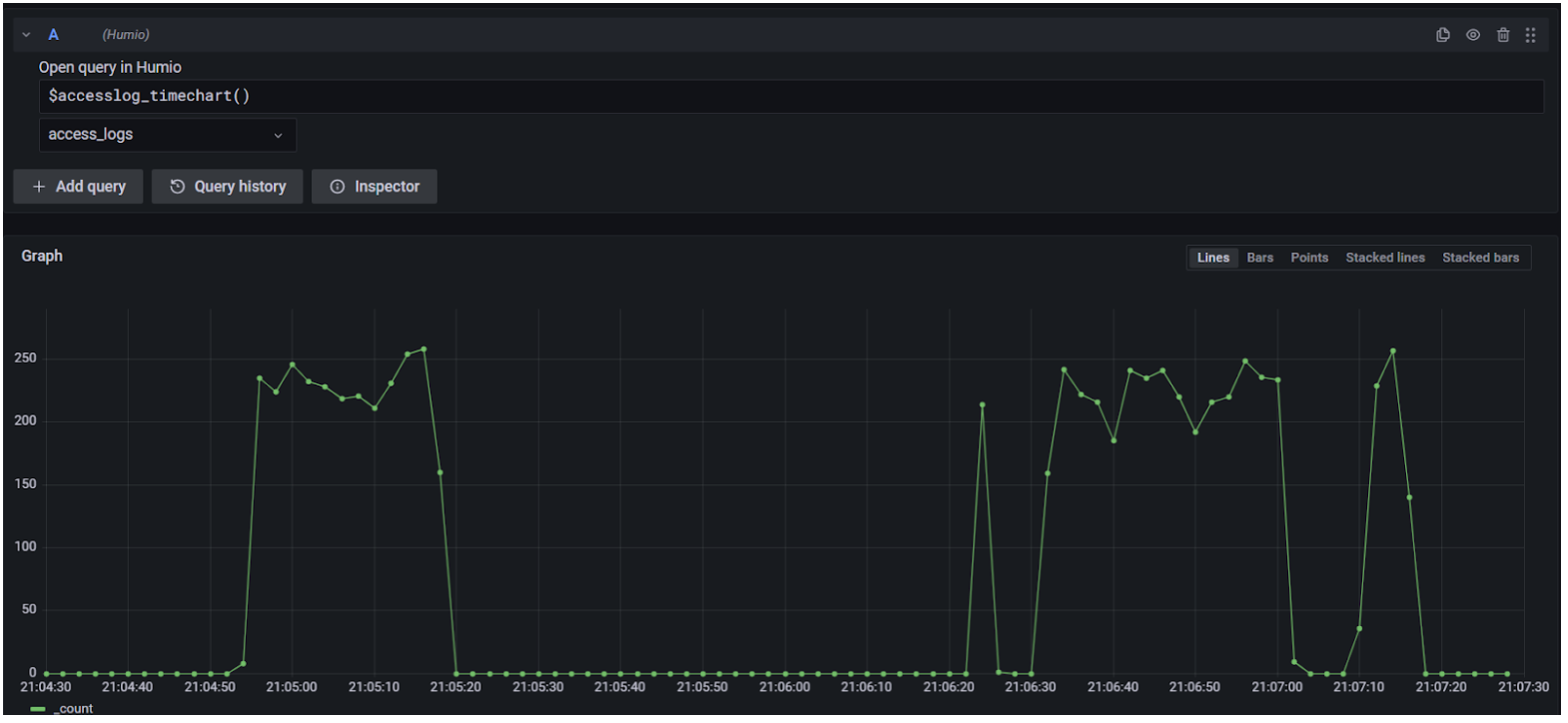
Task: Switch graph style to Stacked bars
Action: (1480, 258)
